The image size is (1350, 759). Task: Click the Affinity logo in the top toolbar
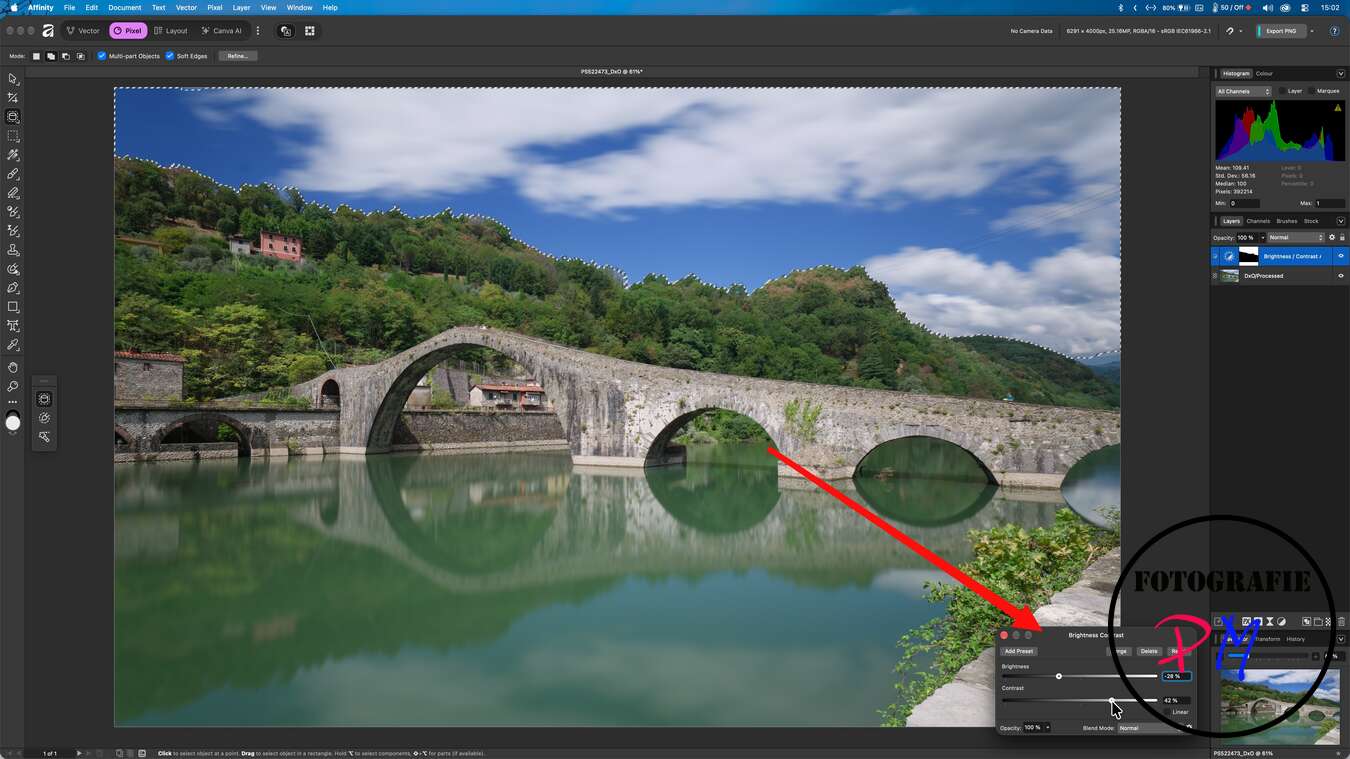pyautogui.click(x=48, y=31)
